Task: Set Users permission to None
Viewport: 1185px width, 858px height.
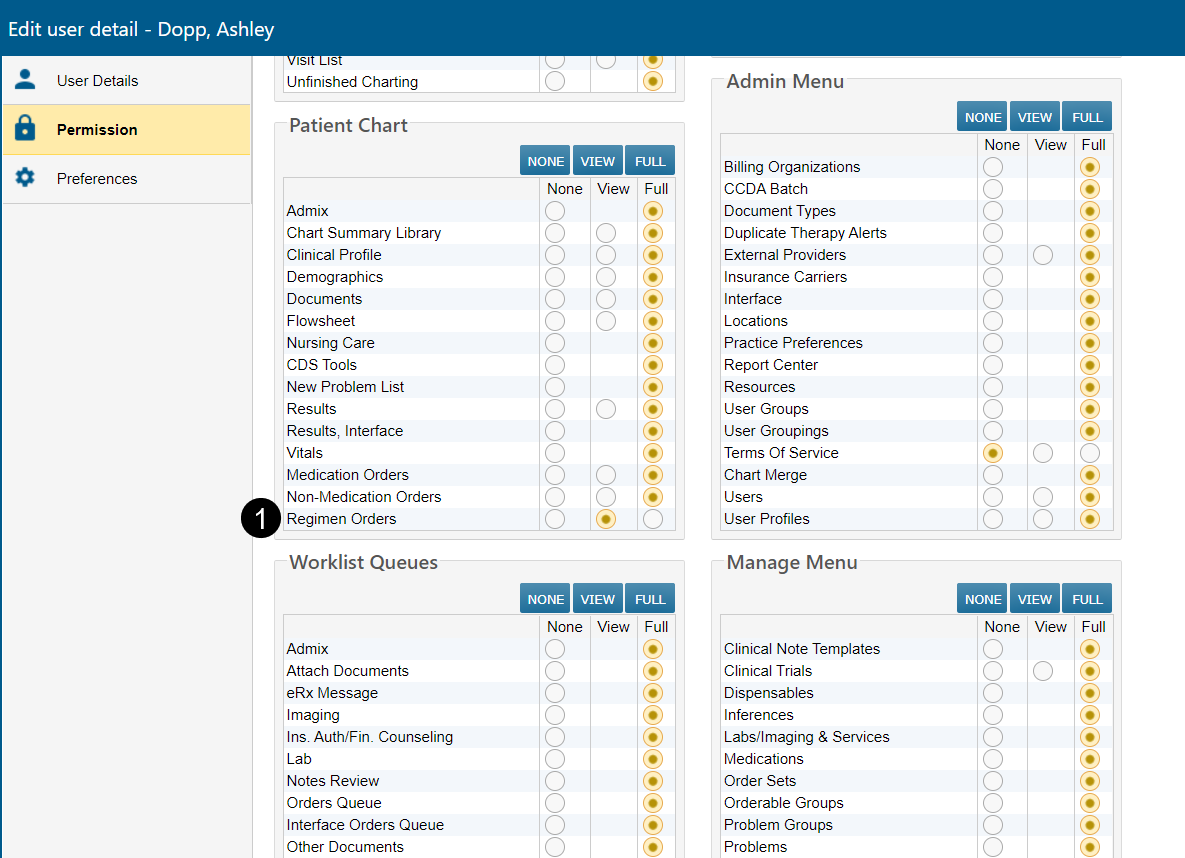Action: point(992,497)
